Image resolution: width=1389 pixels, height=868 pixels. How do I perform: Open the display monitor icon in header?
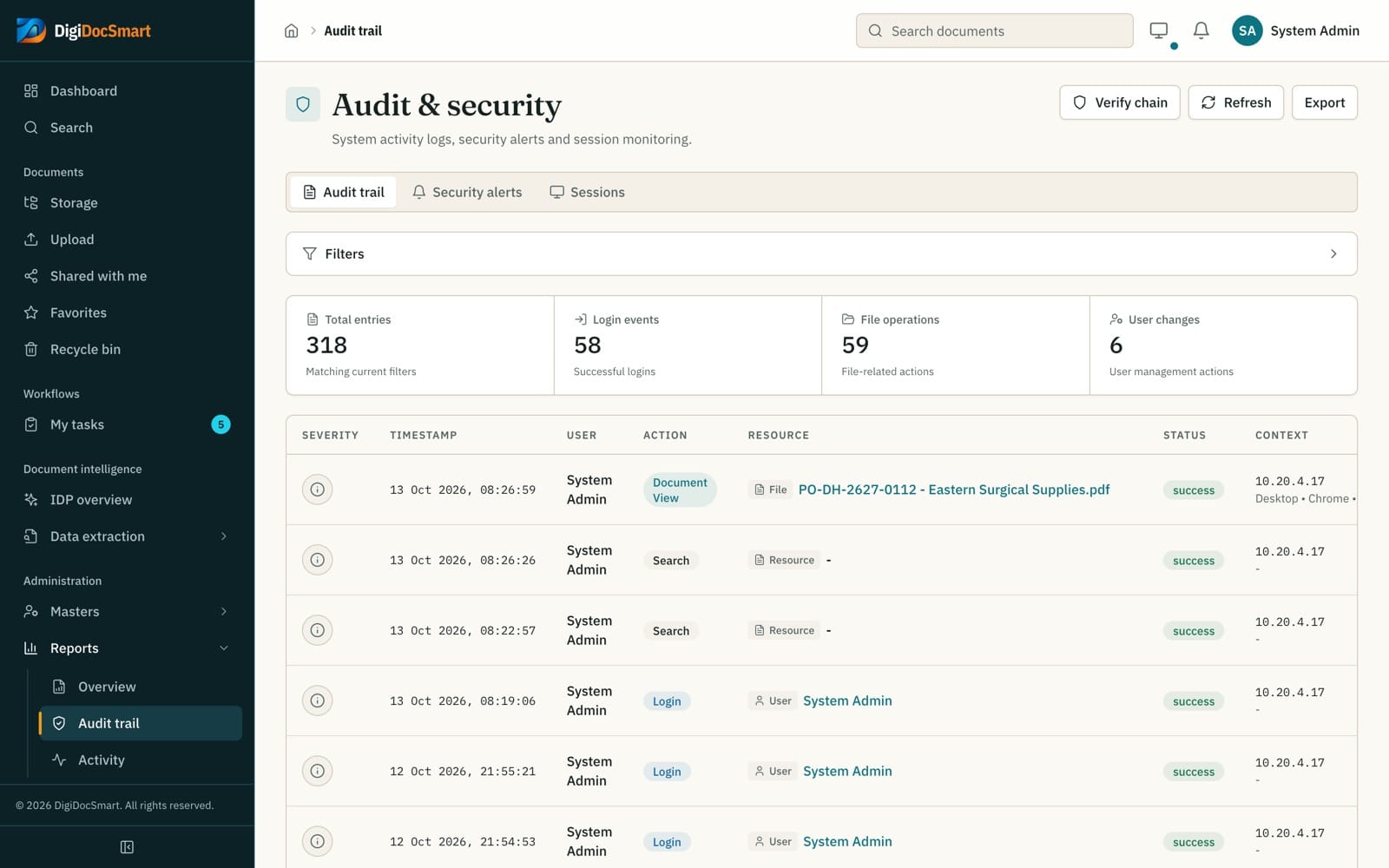point(1159,30)
